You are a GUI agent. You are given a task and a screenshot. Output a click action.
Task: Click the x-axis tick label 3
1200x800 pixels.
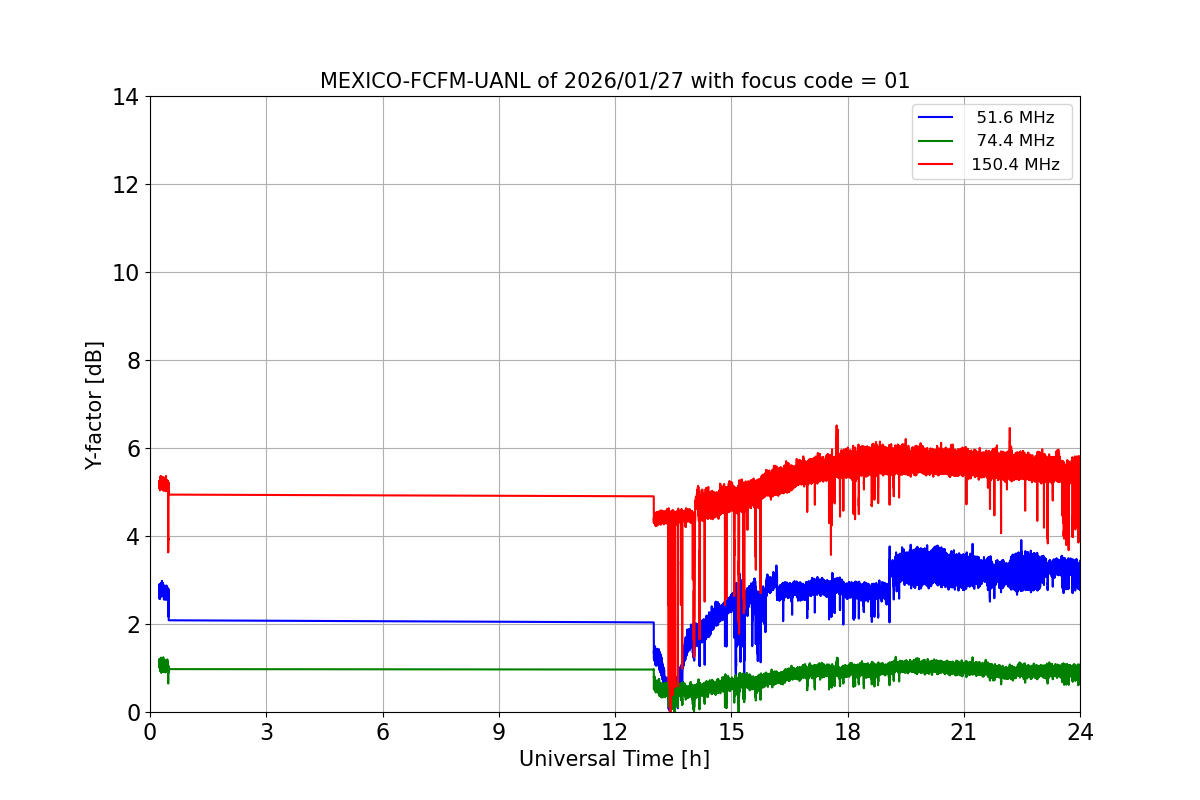(266, 732)
